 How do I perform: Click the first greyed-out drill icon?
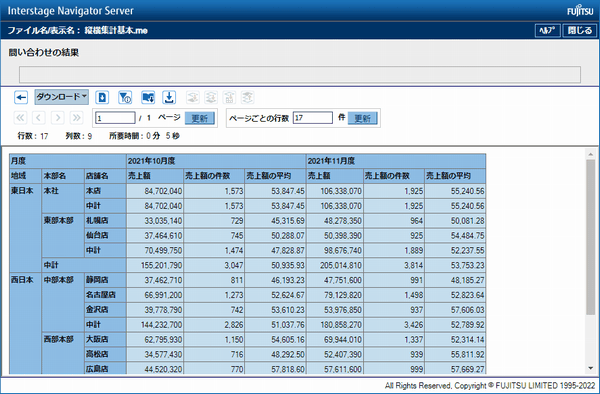click(193, 98)
